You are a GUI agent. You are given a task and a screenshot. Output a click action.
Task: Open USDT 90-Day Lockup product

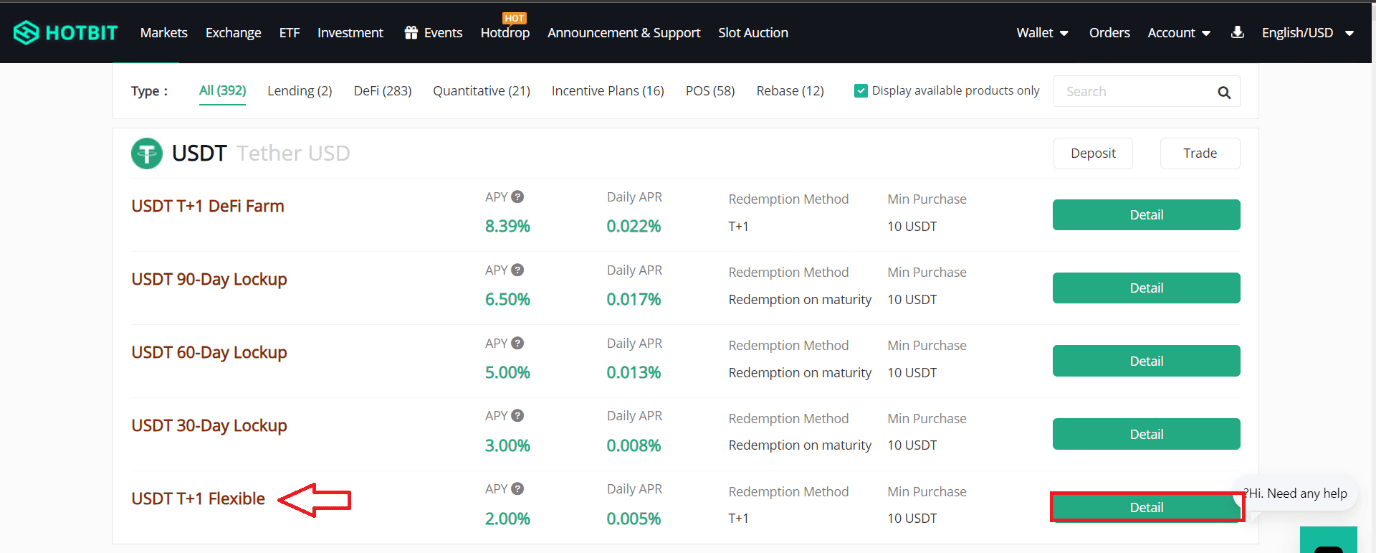coord(209,279)
